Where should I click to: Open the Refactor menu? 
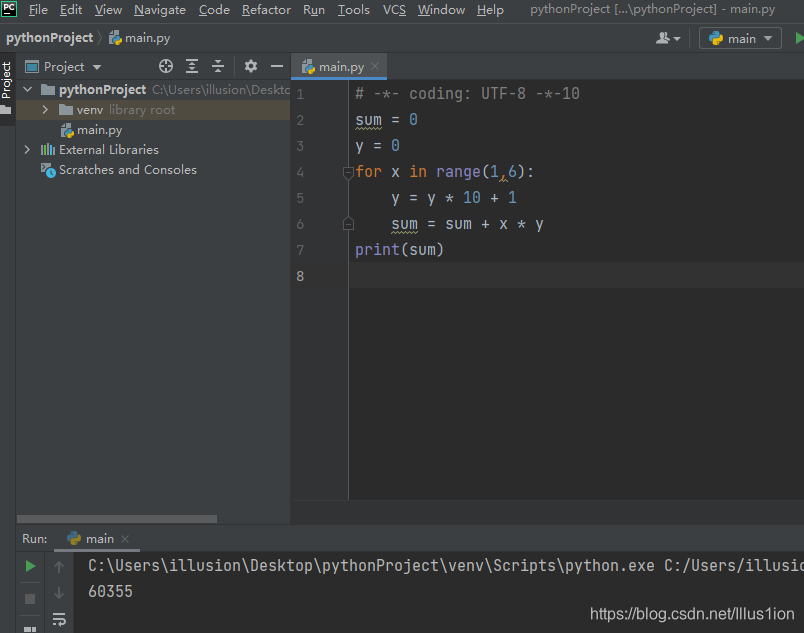(266, 10)
